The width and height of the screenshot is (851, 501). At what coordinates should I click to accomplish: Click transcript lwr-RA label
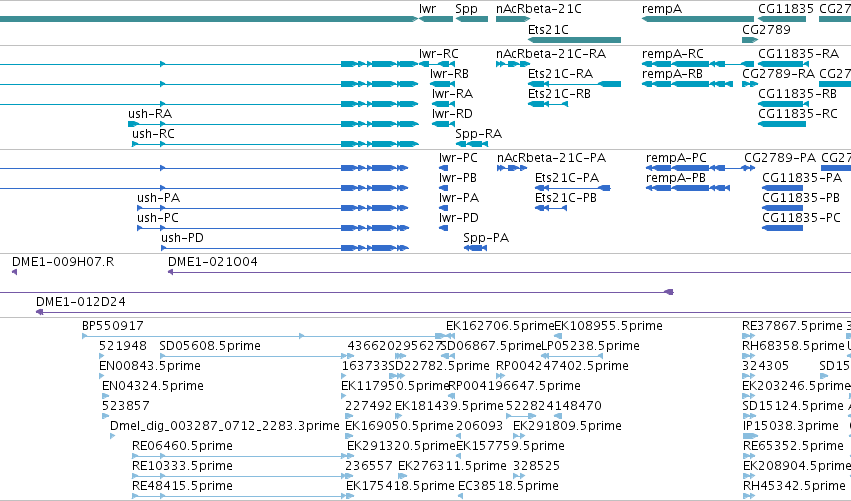coord(453,94)
